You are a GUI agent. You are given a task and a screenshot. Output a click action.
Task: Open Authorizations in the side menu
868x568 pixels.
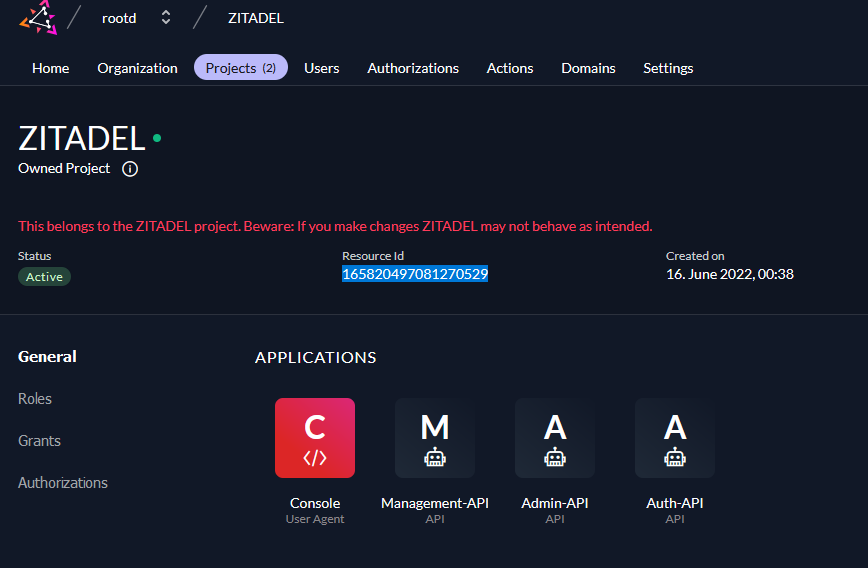tap(63, 483)
